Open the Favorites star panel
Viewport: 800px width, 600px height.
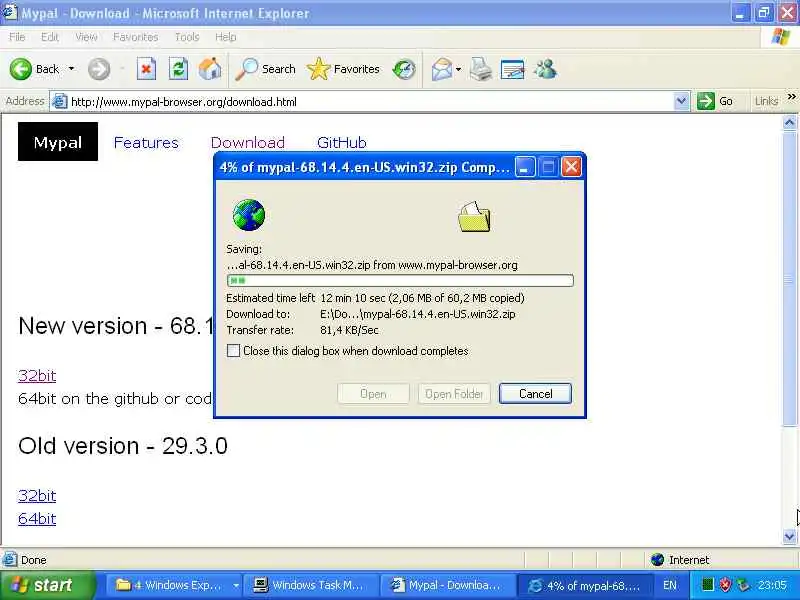(x=318, y=69)
